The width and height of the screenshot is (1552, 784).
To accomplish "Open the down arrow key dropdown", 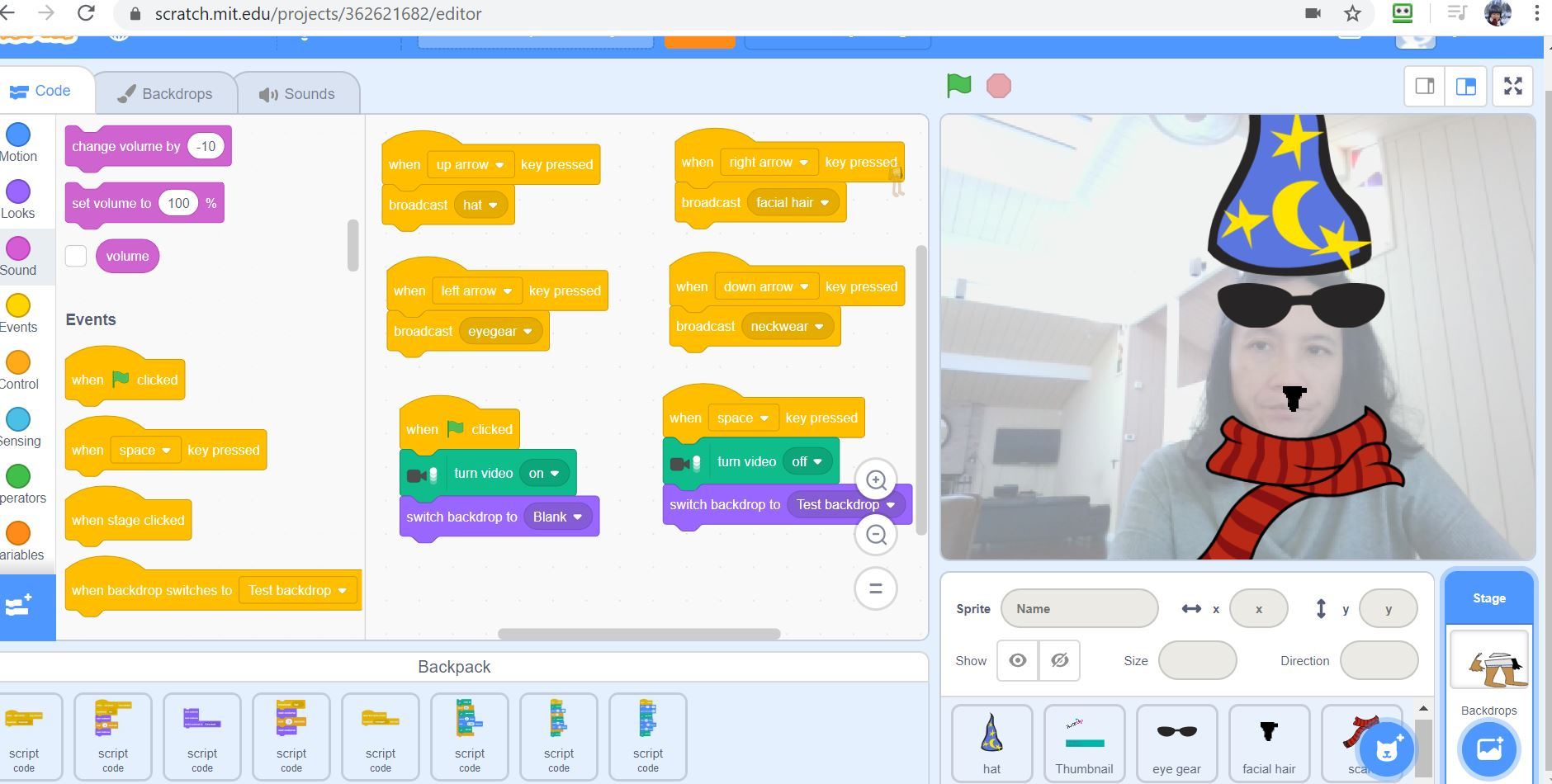I will click(x=767, y=286).
